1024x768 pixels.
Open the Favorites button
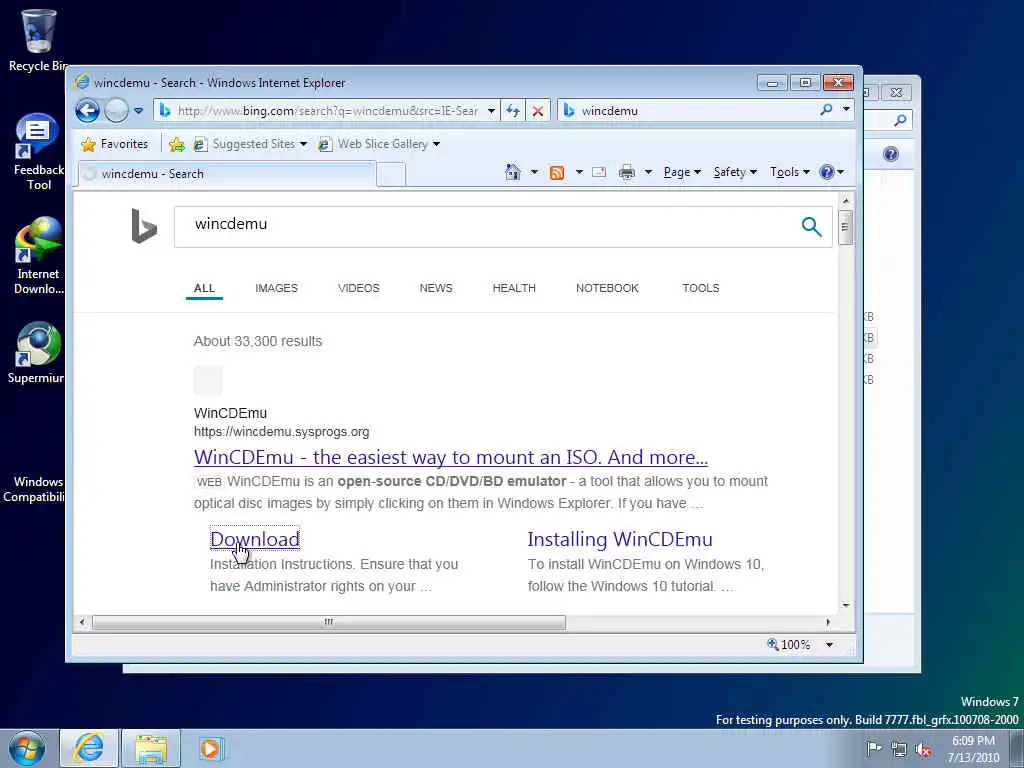click(x=114, y=144)
